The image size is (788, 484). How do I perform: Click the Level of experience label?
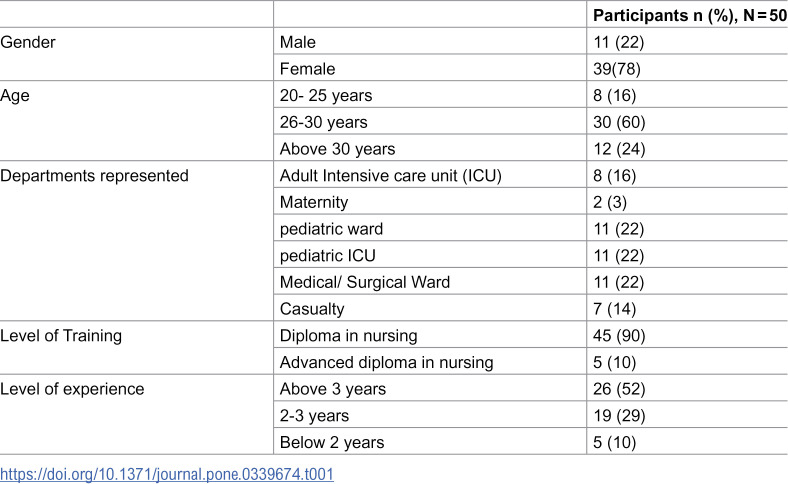(72, 389)
